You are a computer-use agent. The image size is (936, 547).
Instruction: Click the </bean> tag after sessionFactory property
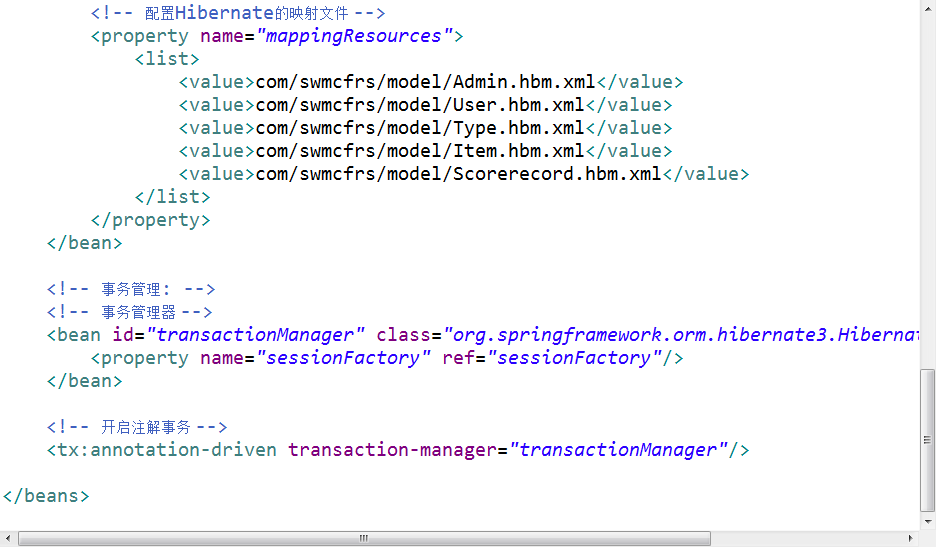[85, 381]
